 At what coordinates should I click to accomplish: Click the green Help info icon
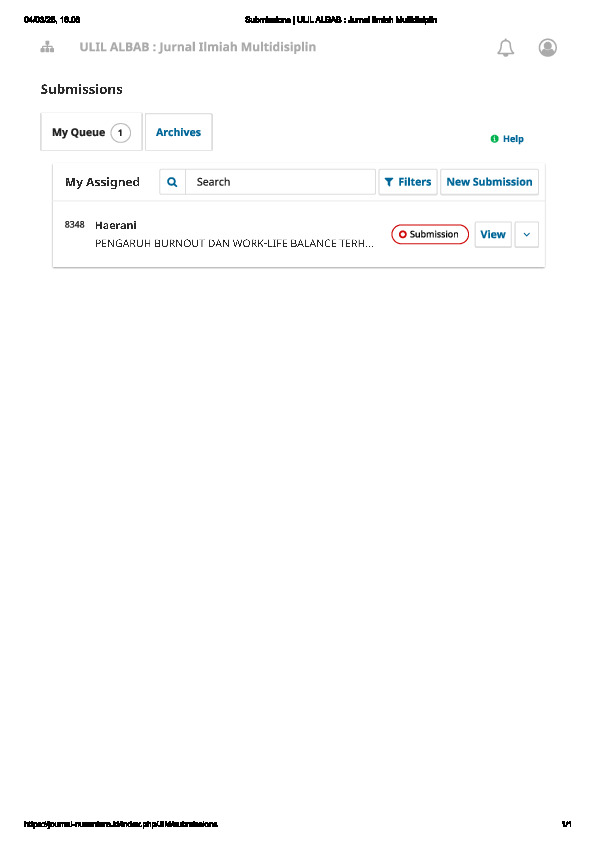(495, 139)
